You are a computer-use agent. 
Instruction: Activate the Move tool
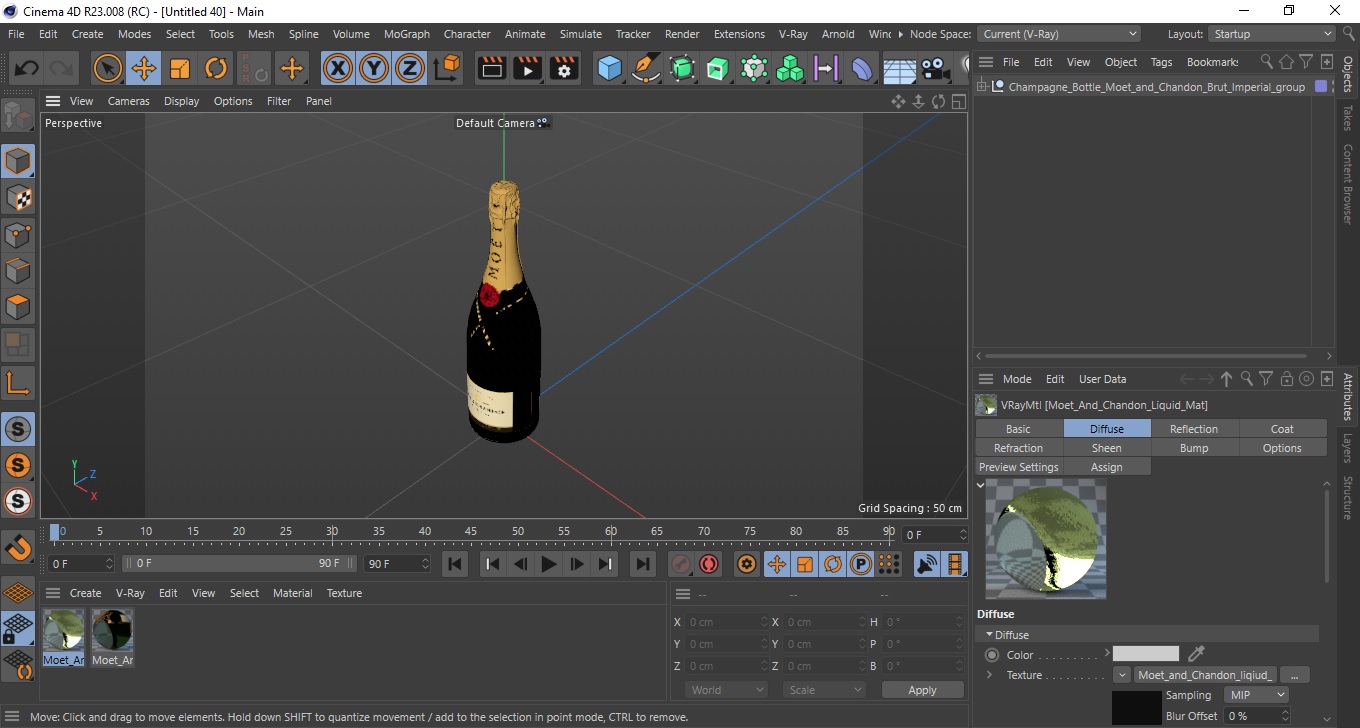(x=143, y=69)
